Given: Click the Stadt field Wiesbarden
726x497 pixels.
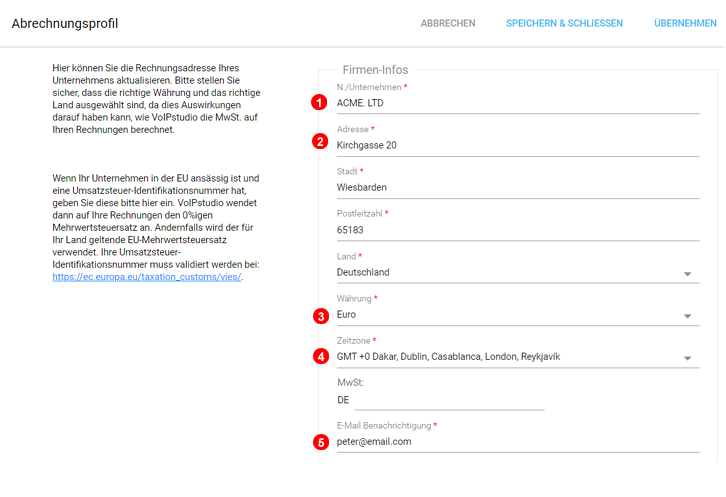Looking at the screenshot, I should click(518, 188).
